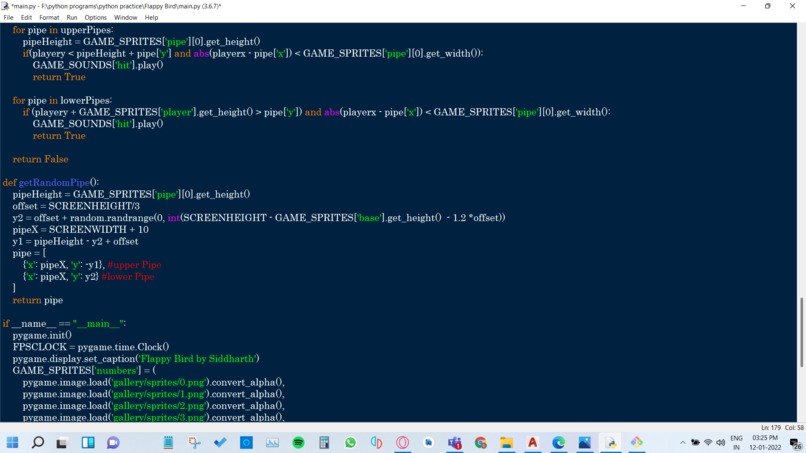Click 'return False' code line

coord(40,159)
